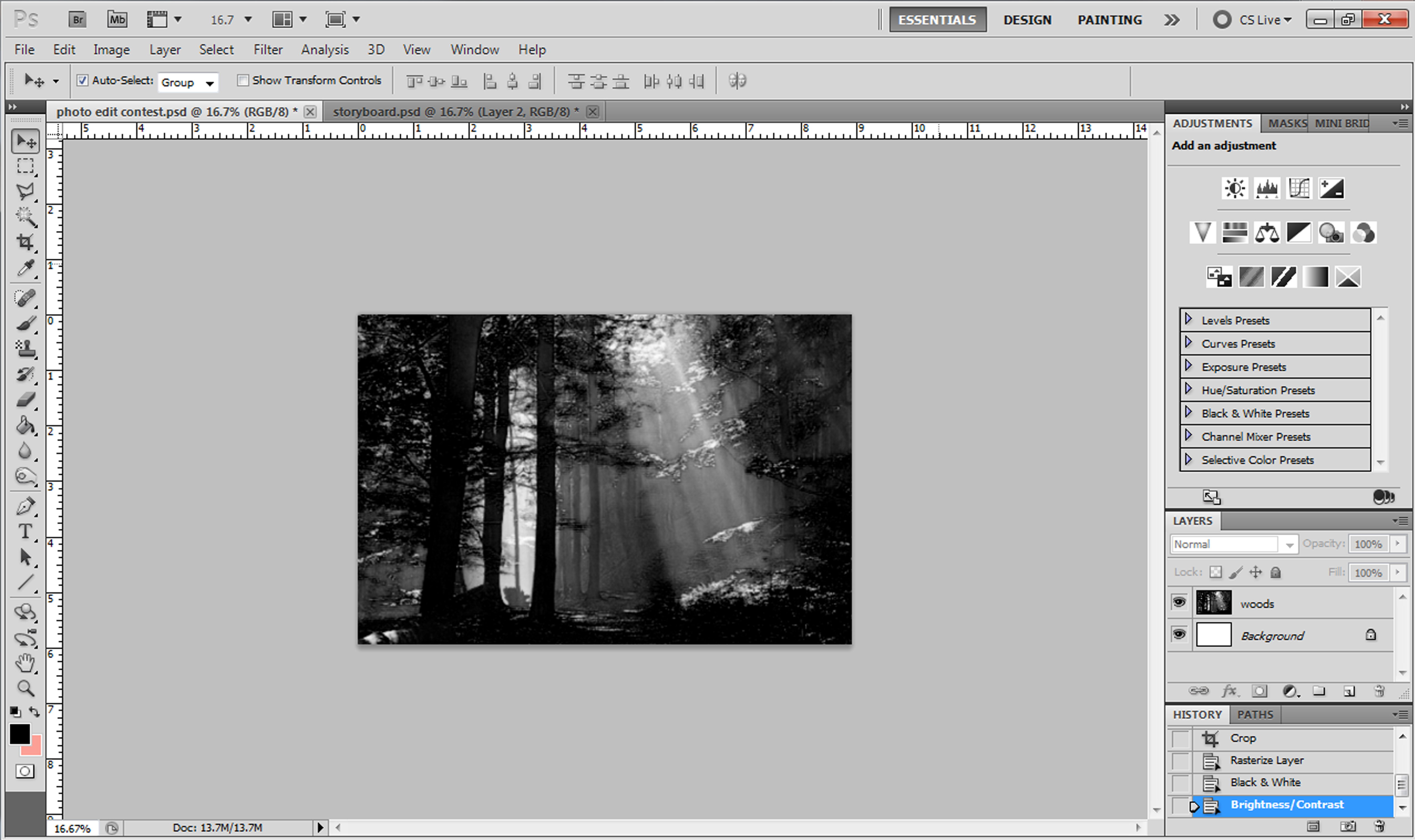The image size is (1415, 840).
Task: Hide the woods layer
Action: coord(1179,602)
